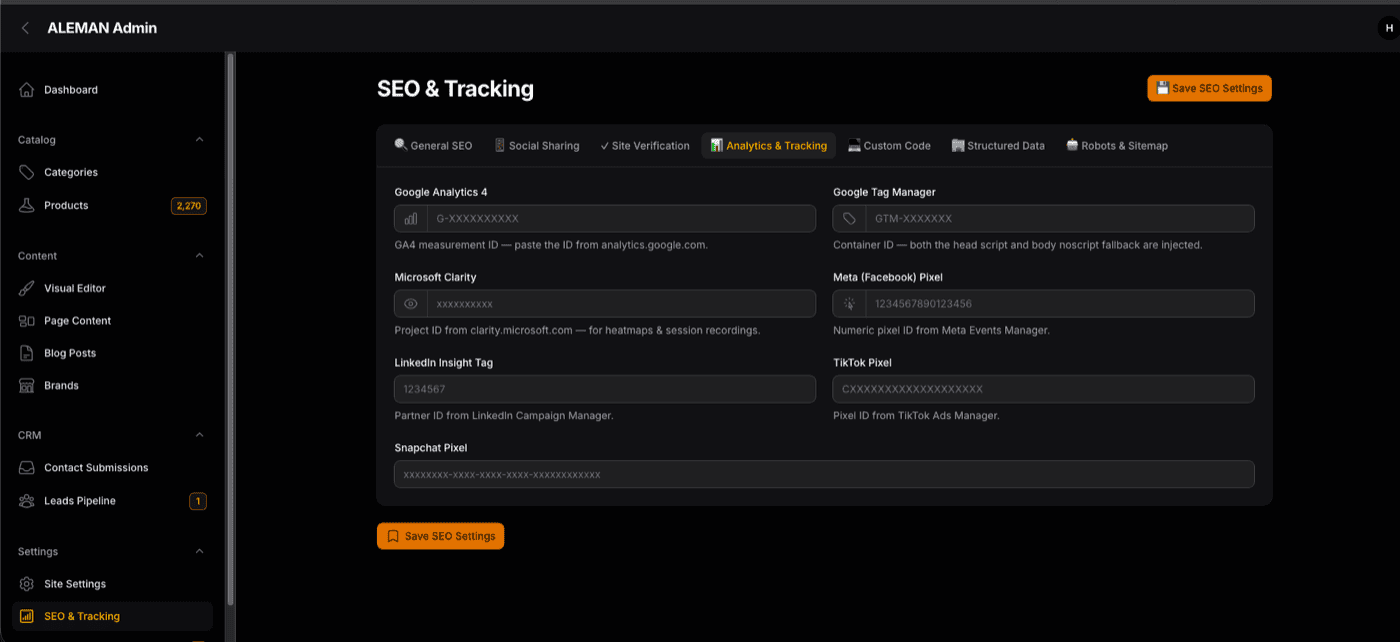Click the GA4 measurement ID hint text
This screenshot has height=642, width=1400.
click(x=551, y=245)
